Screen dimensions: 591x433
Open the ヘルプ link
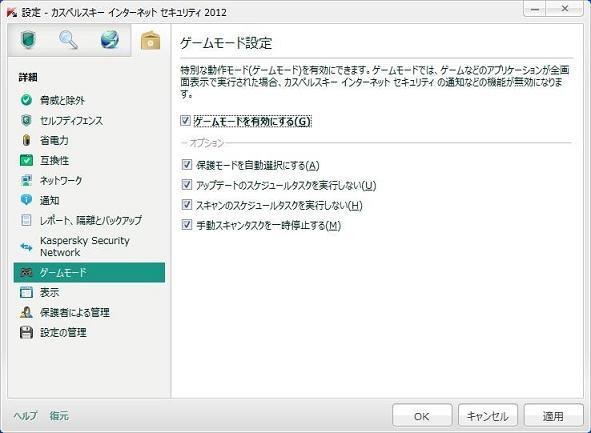pyautogui.click(x=25, y=416)
